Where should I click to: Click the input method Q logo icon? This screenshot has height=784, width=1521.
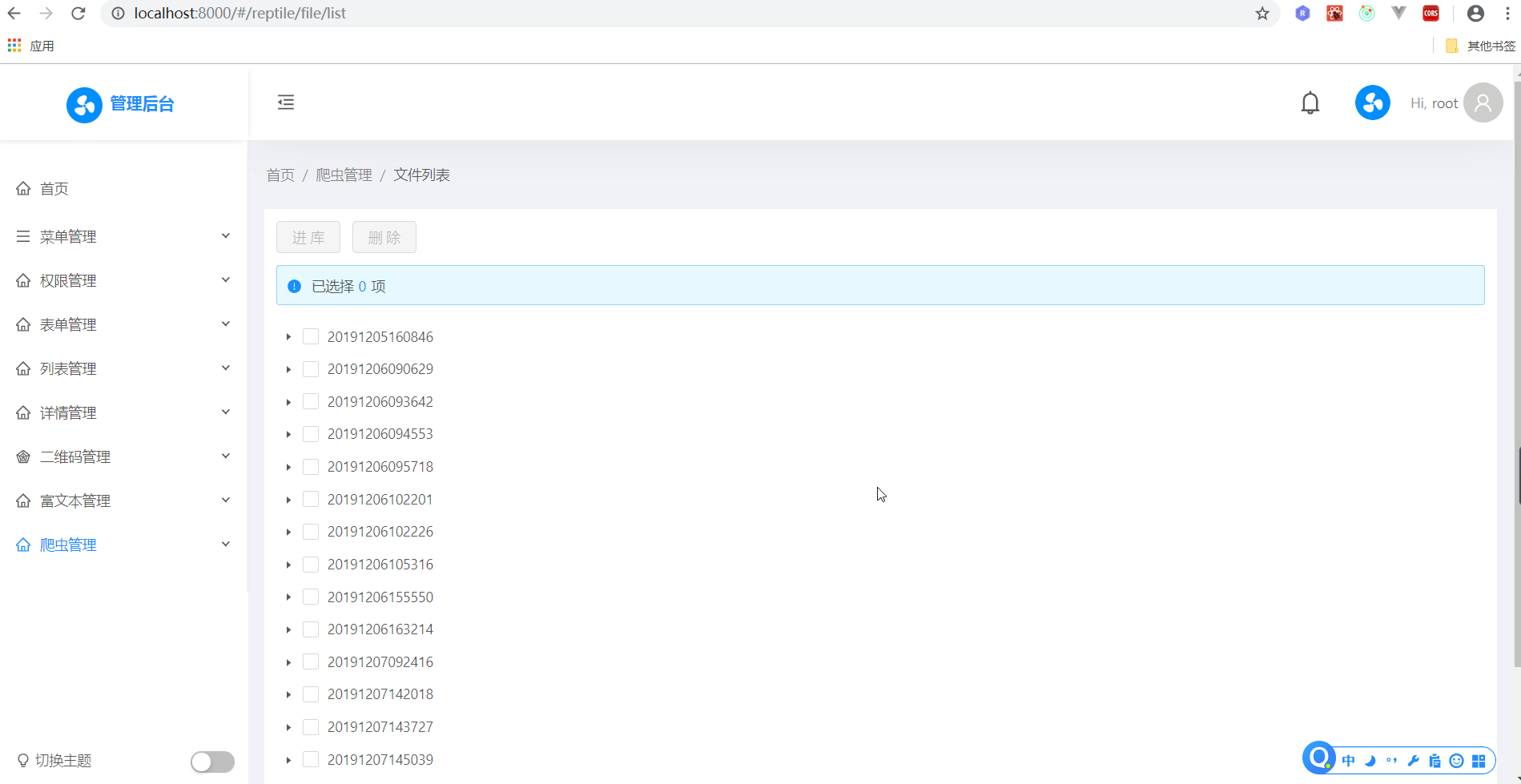(x=1318, y=758)
